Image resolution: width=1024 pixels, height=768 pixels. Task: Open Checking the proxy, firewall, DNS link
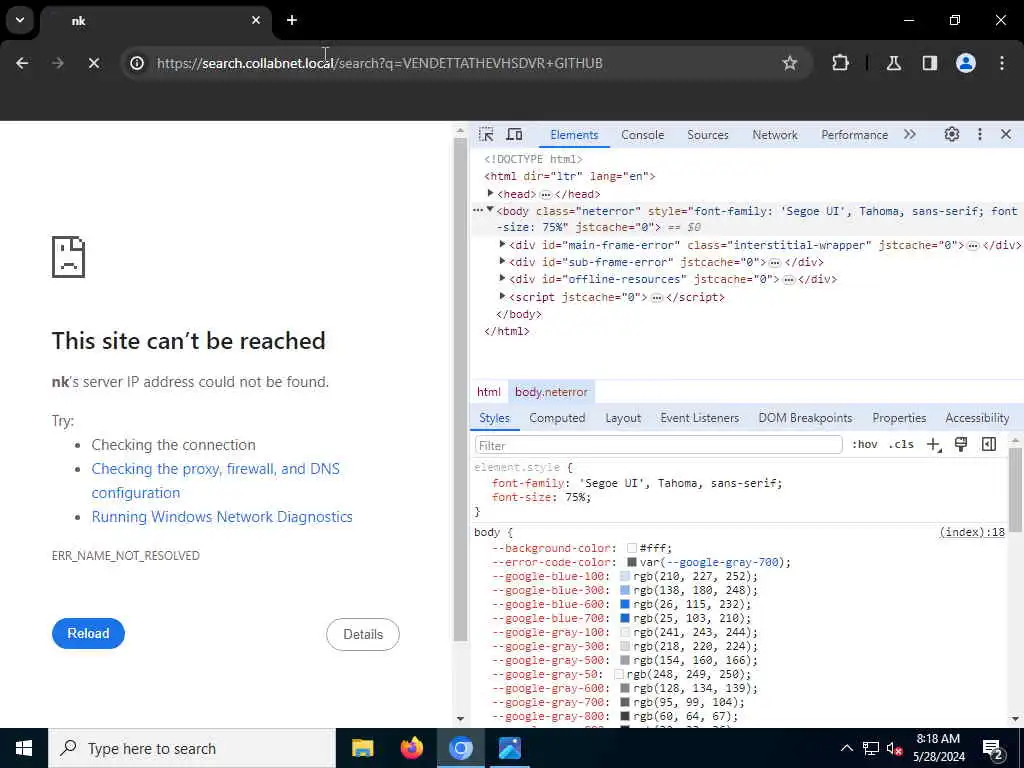pyautogui.click(x=216, y=481)
